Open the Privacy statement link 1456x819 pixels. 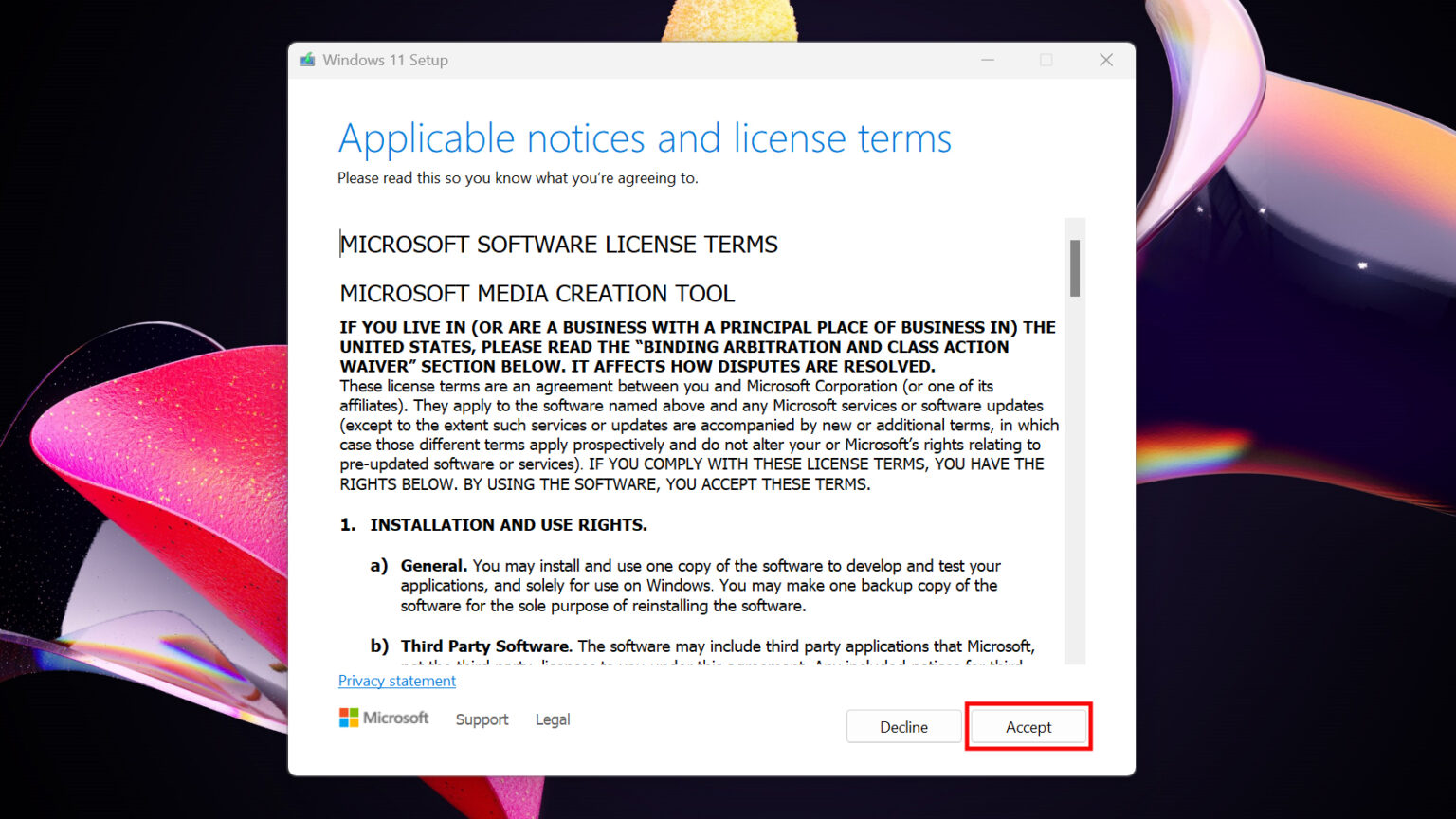[396, 681]
